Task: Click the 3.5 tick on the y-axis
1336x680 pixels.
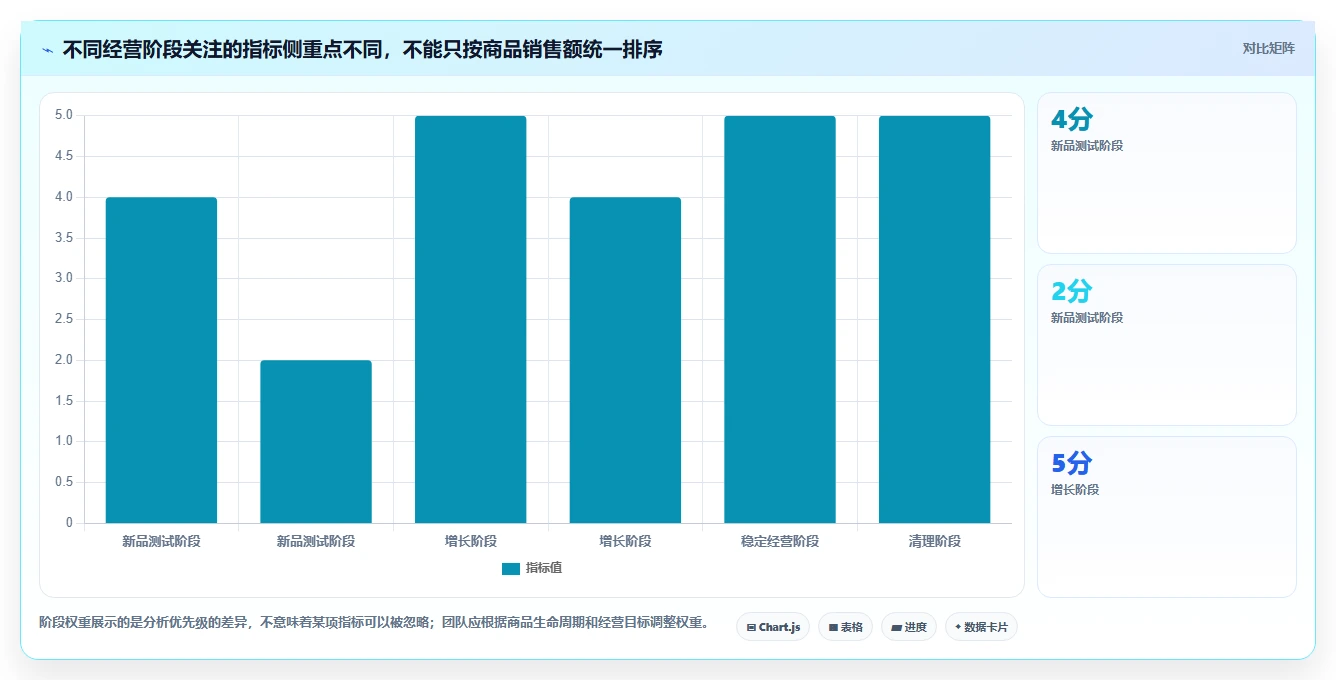Action: (64, 238)
